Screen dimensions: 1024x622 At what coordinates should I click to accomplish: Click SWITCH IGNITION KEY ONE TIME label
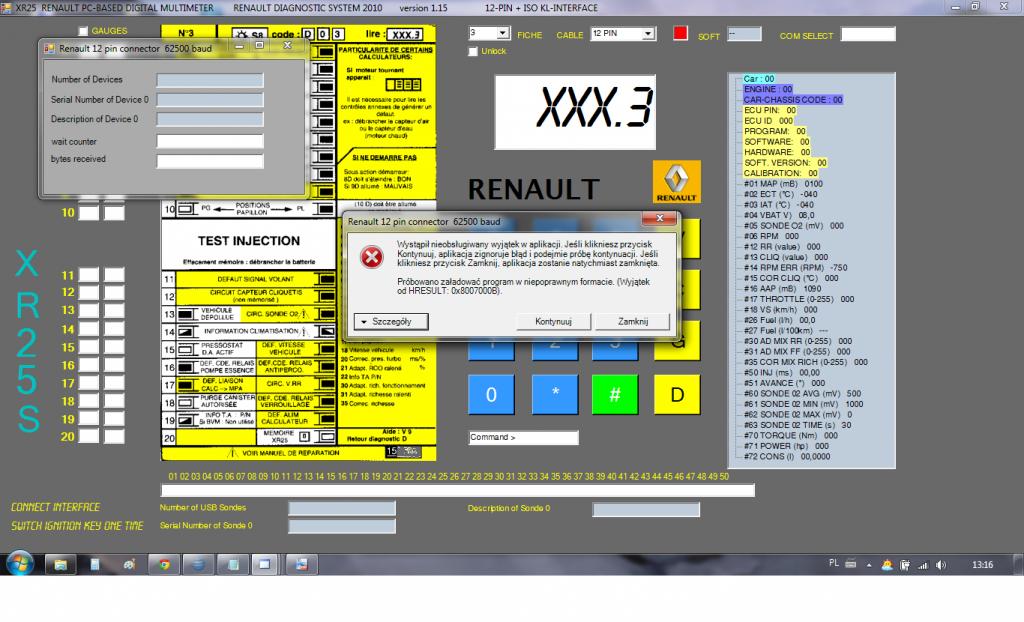point(77,525)
